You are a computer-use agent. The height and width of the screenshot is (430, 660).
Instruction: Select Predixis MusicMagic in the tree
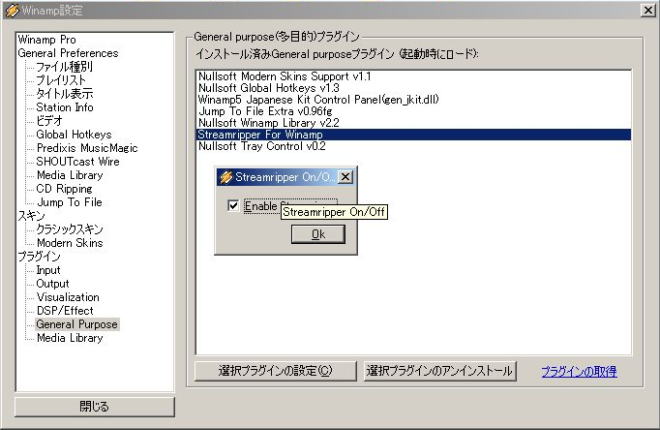[x=87, y=148]
